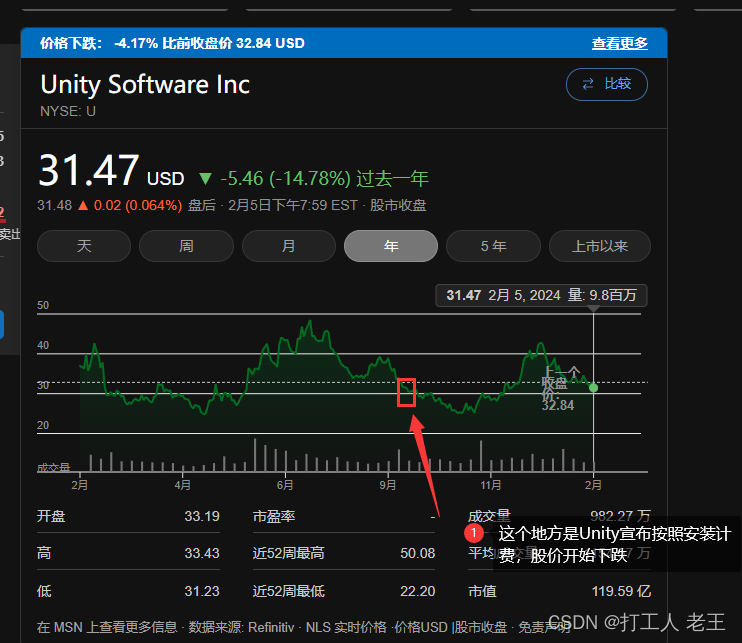
Task: Click the 31.47 USD price
Action: click(111, 171)
